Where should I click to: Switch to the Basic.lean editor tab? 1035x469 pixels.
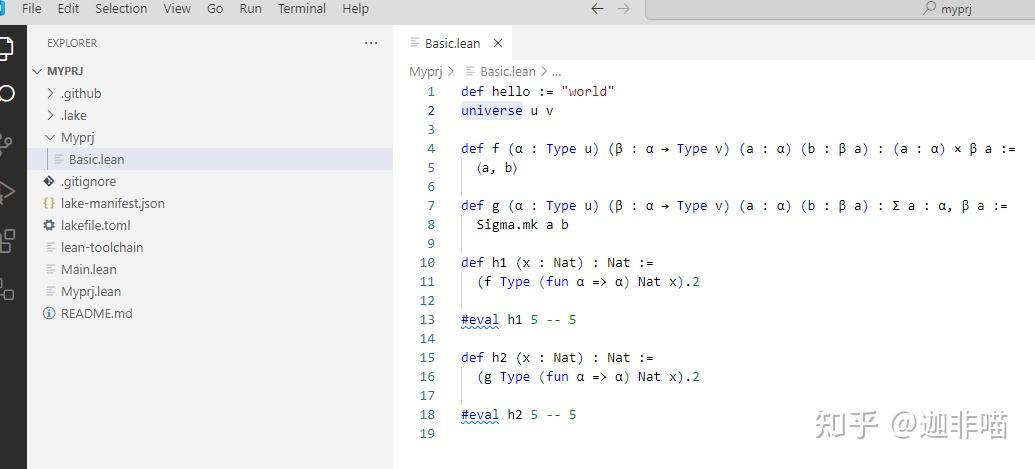click(453, 43)
